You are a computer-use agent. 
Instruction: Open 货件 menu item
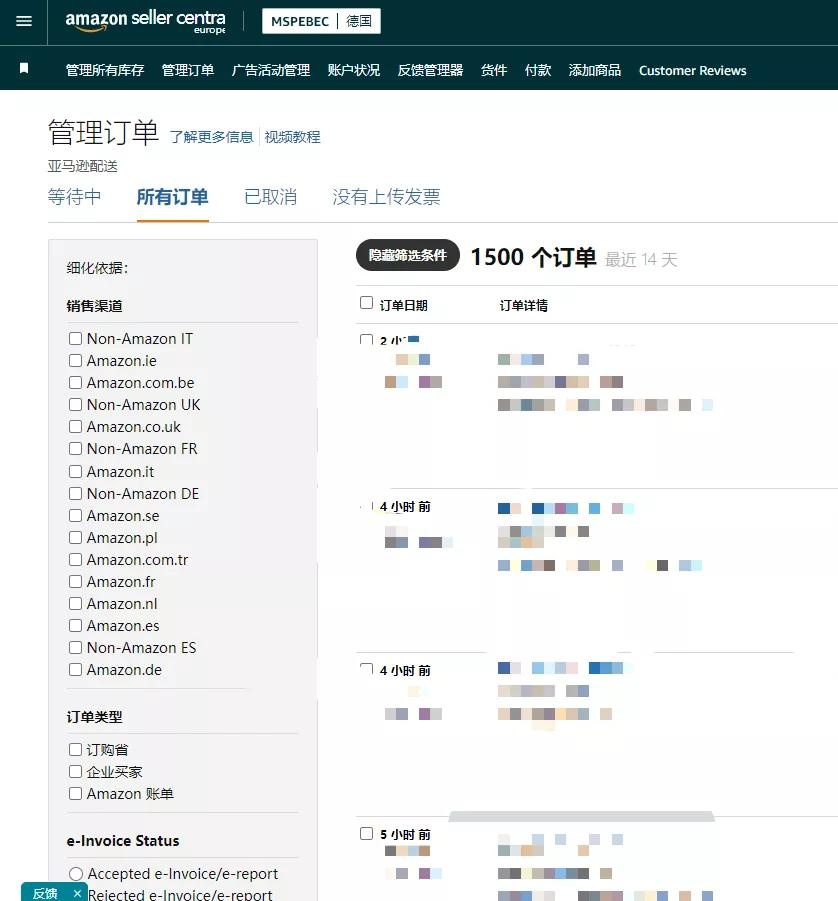494,70
